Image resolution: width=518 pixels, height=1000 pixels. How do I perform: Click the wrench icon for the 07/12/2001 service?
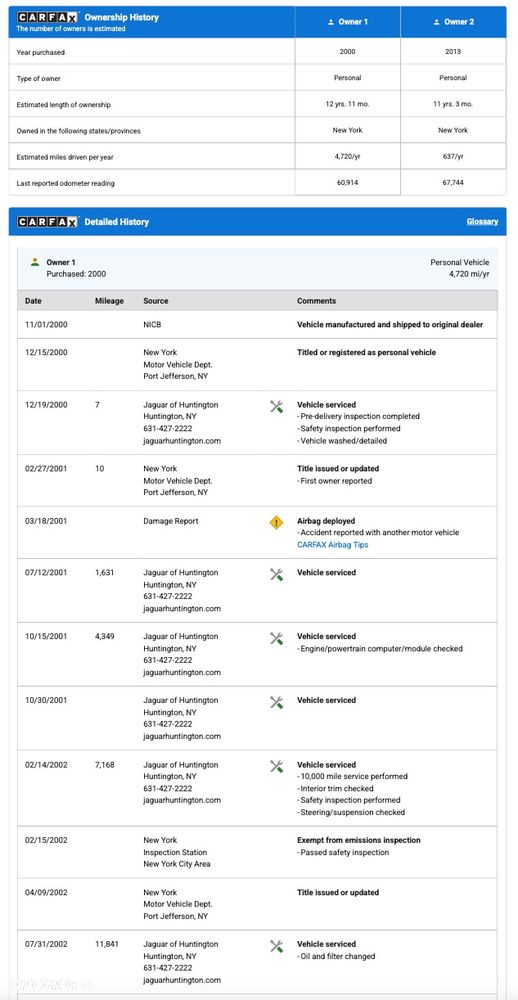276,574
